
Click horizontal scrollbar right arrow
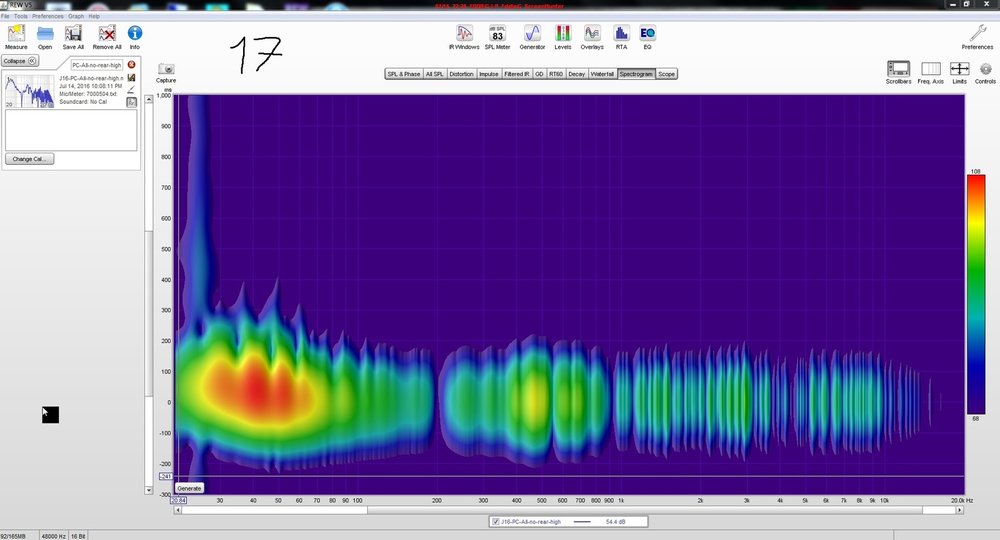pyautogui.click(x=960, y=510)
